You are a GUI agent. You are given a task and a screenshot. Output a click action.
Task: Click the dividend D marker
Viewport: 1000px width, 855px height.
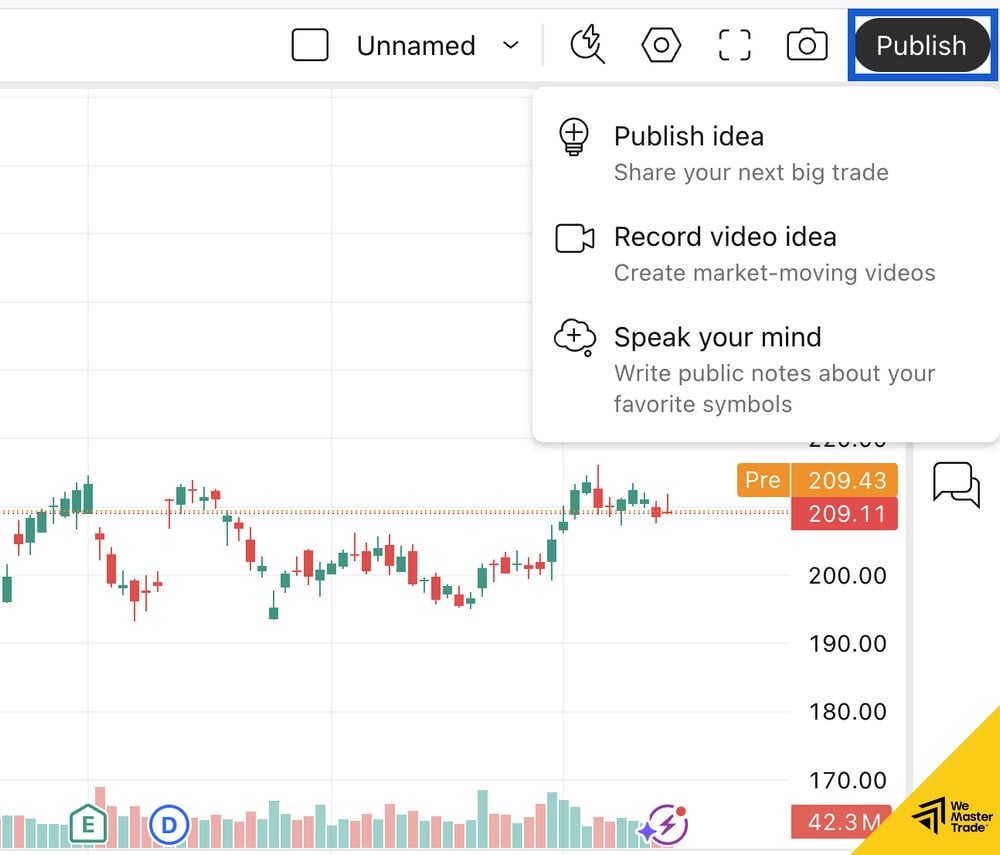[x=169, y=825]
